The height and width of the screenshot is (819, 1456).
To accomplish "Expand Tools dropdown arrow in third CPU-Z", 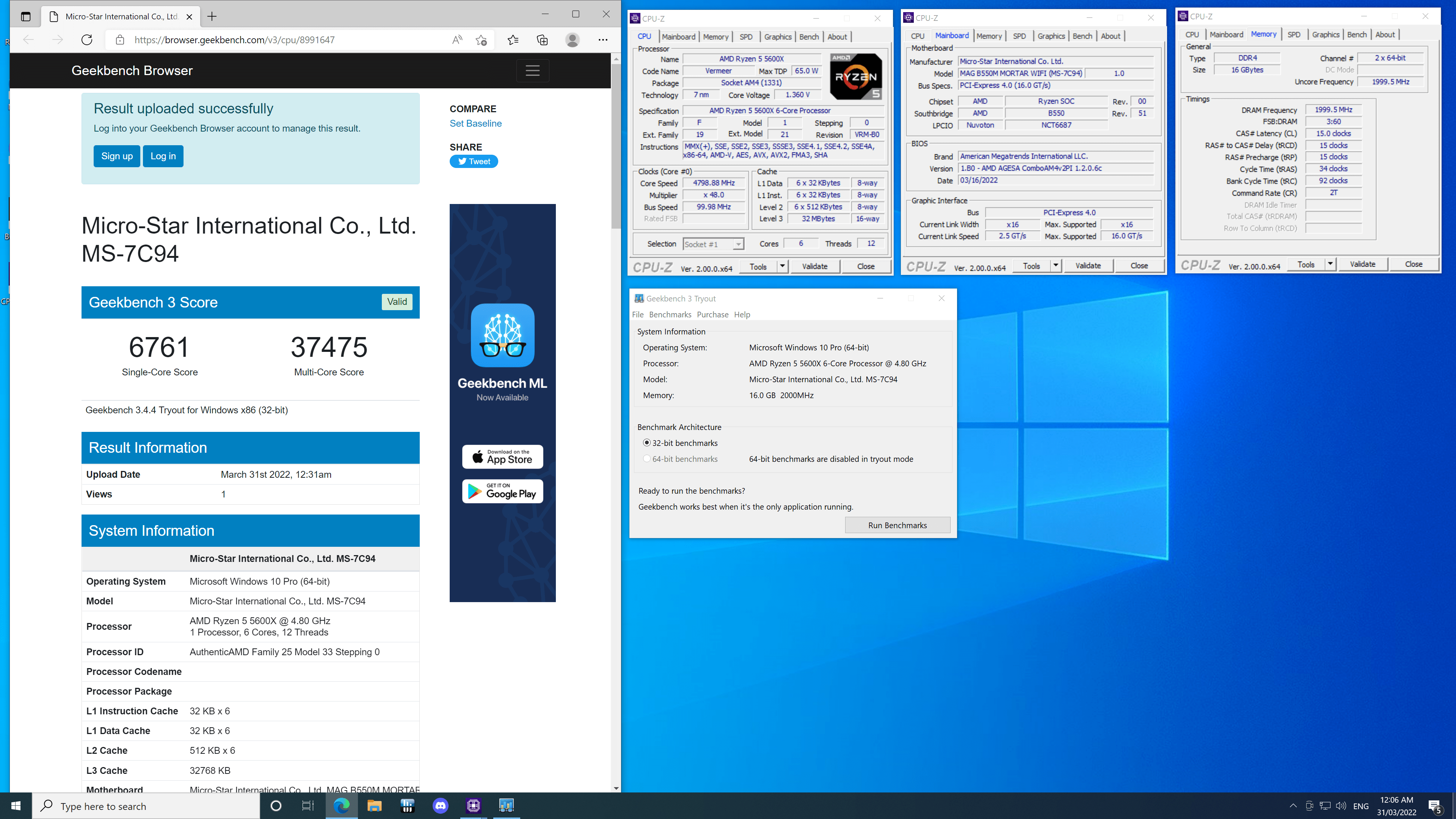I will [1330, 264].
